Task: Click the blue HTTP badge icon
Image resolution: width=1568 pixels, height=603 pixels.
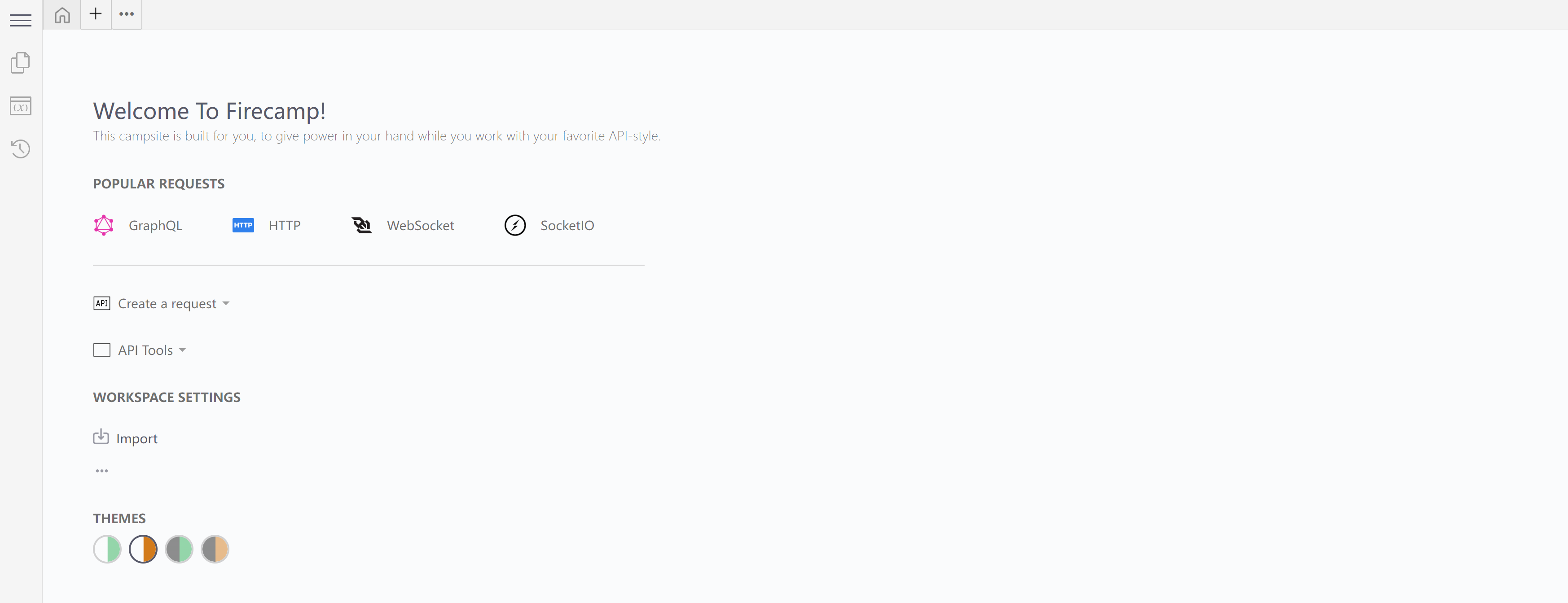Action: click(x=243, y=225)
